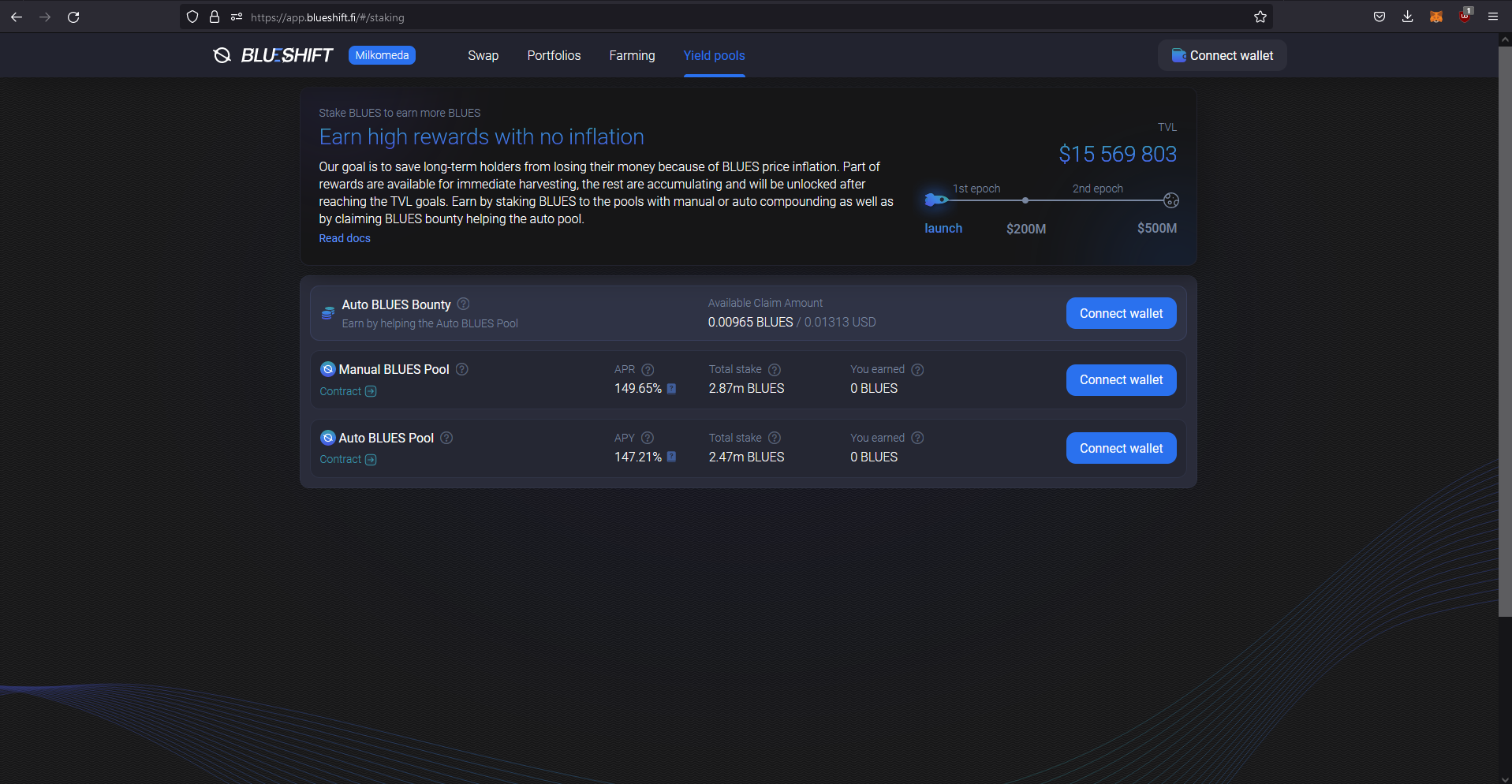Screen dimensions: 1512x784
Task: Open the Pocket save icon
Action: pyautogui.click(x=1379, y=17)
